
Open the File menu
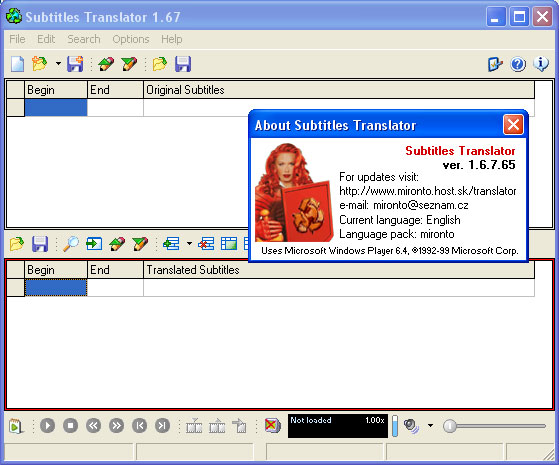17,39
